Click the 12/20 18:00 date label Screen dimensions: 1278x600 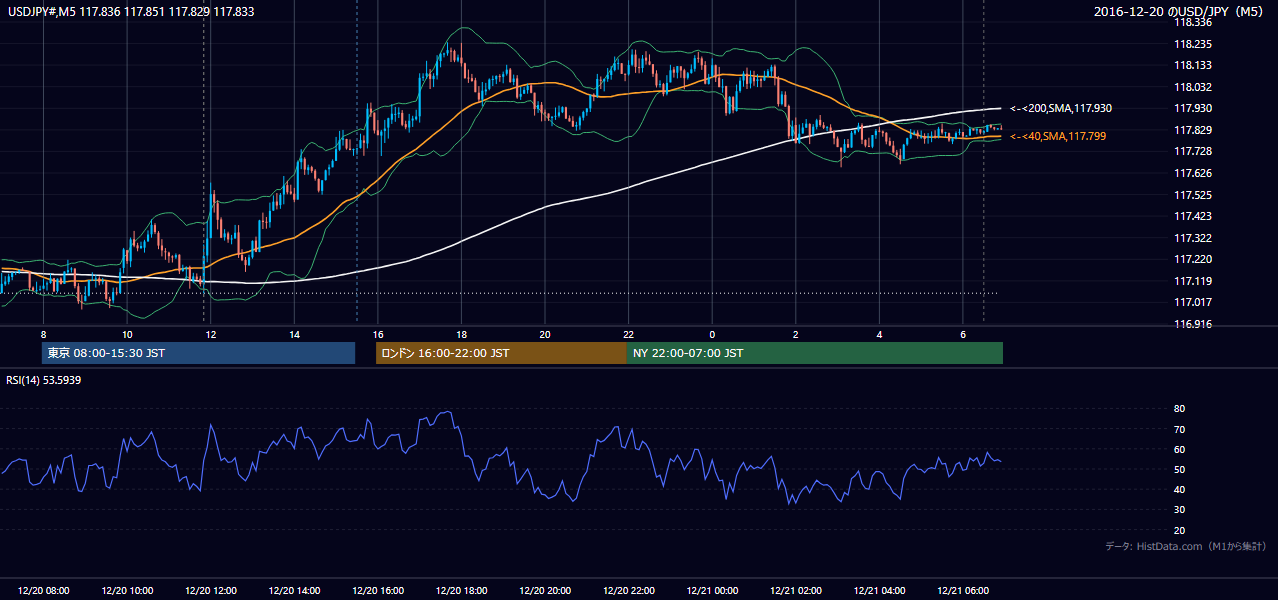[461, 591]
